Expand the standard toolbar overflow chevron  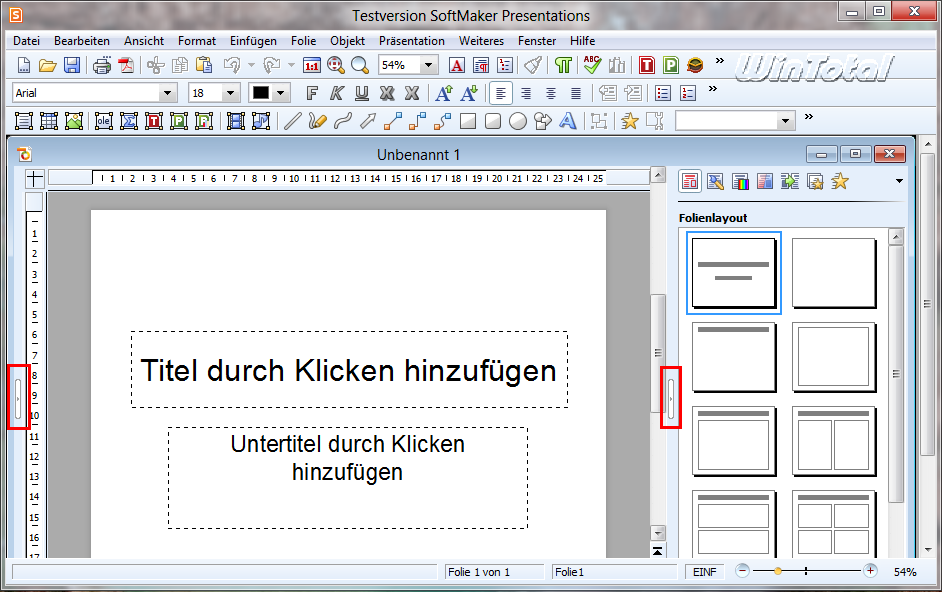click(720, 61)
